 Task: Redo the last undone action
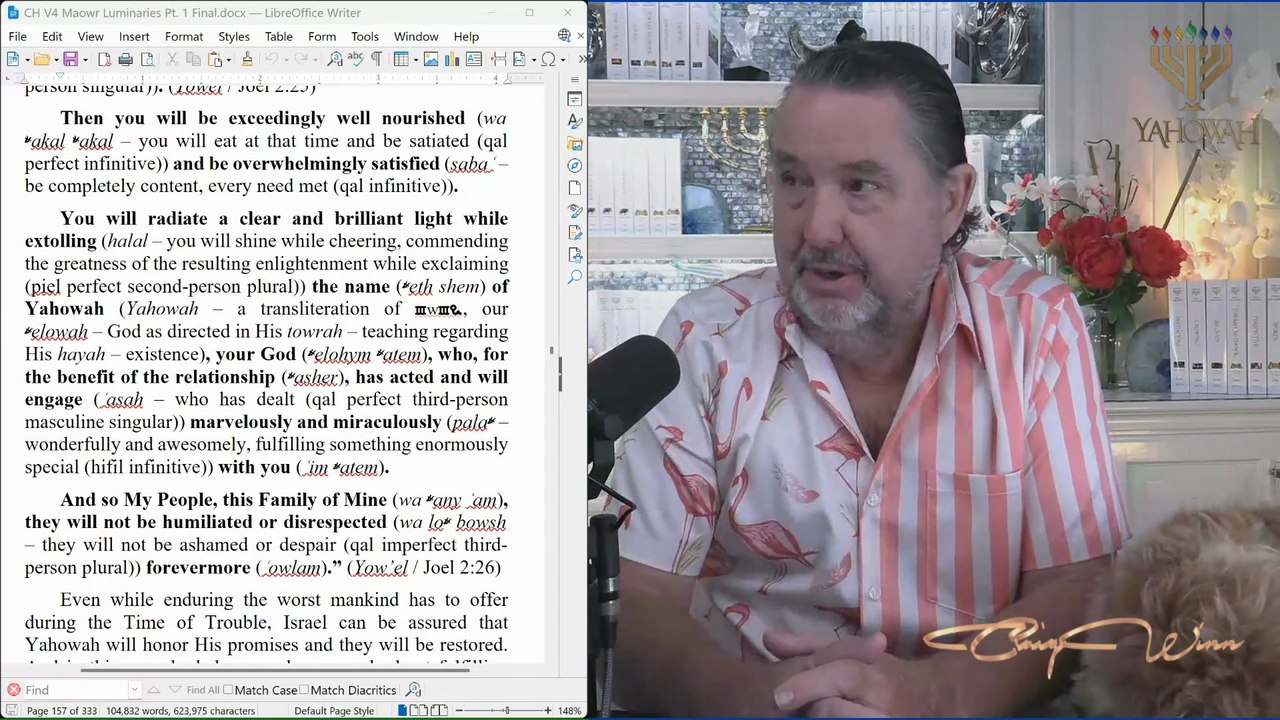[302, 60]
